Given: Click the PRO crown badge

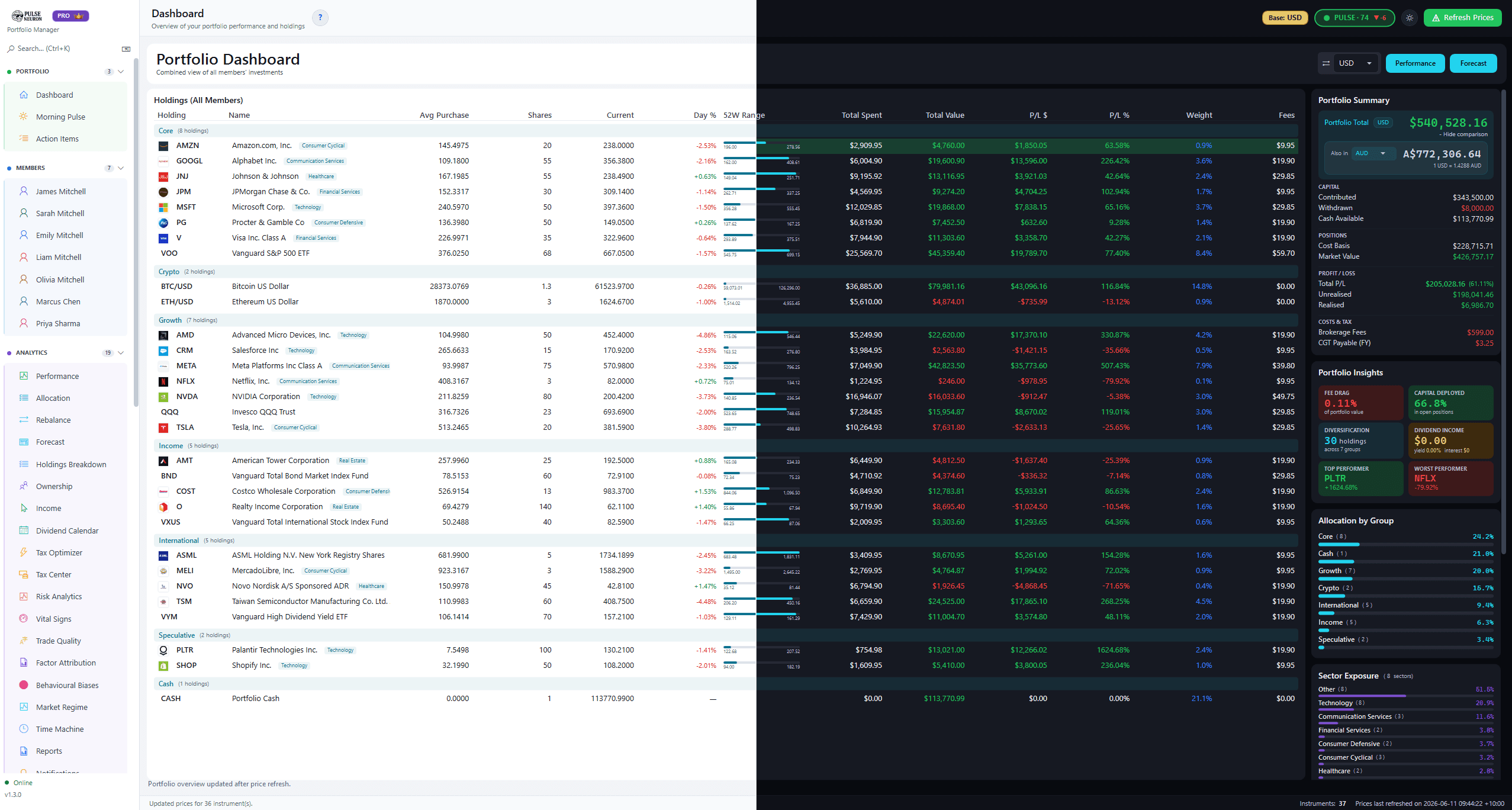Looking at the screenshot, I should tap(70, 16).
